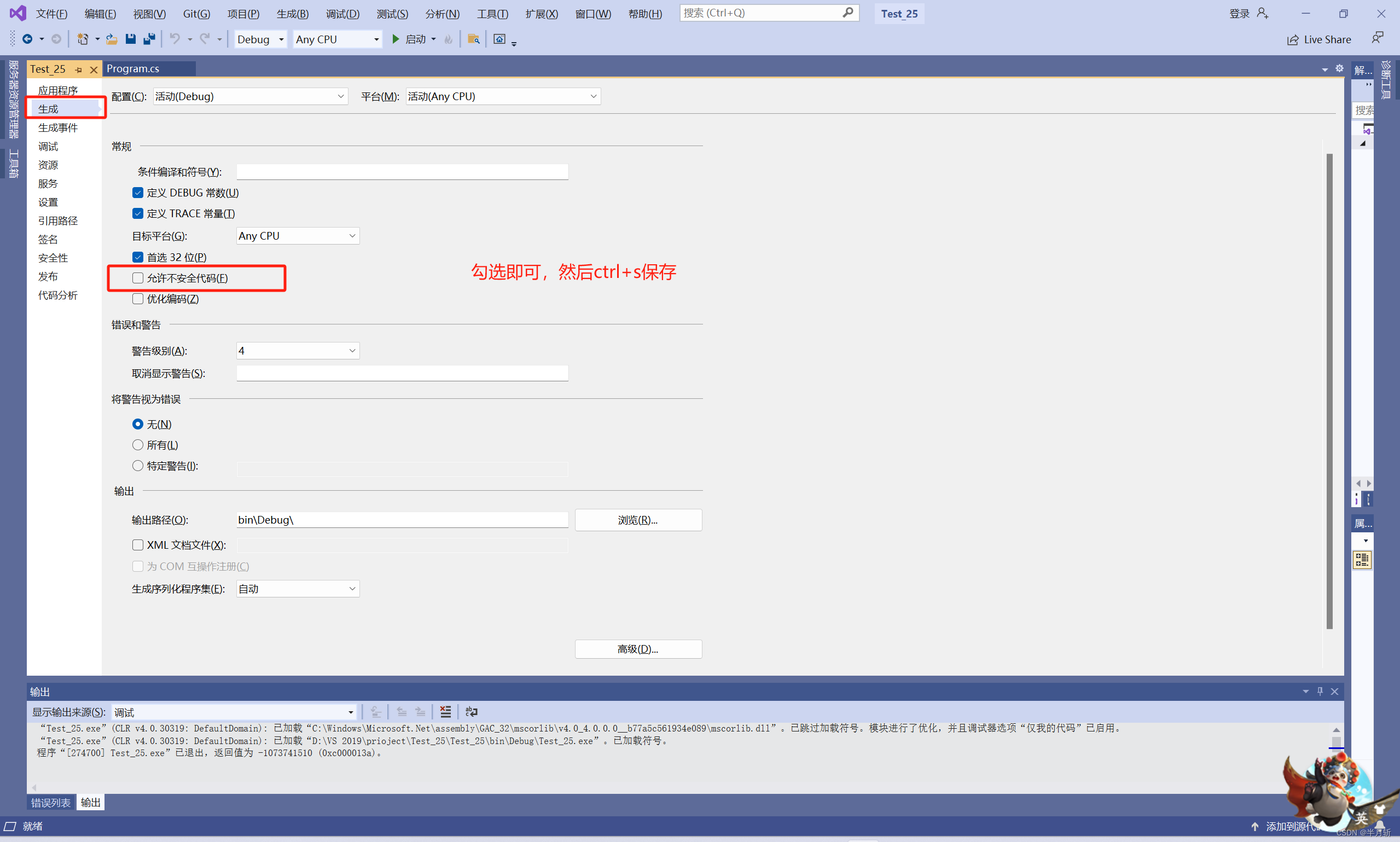Click the 输出路径(O) field showing bin\Debug\
The height and width of the screenshot is (842, 1400).
pos(402,520)
